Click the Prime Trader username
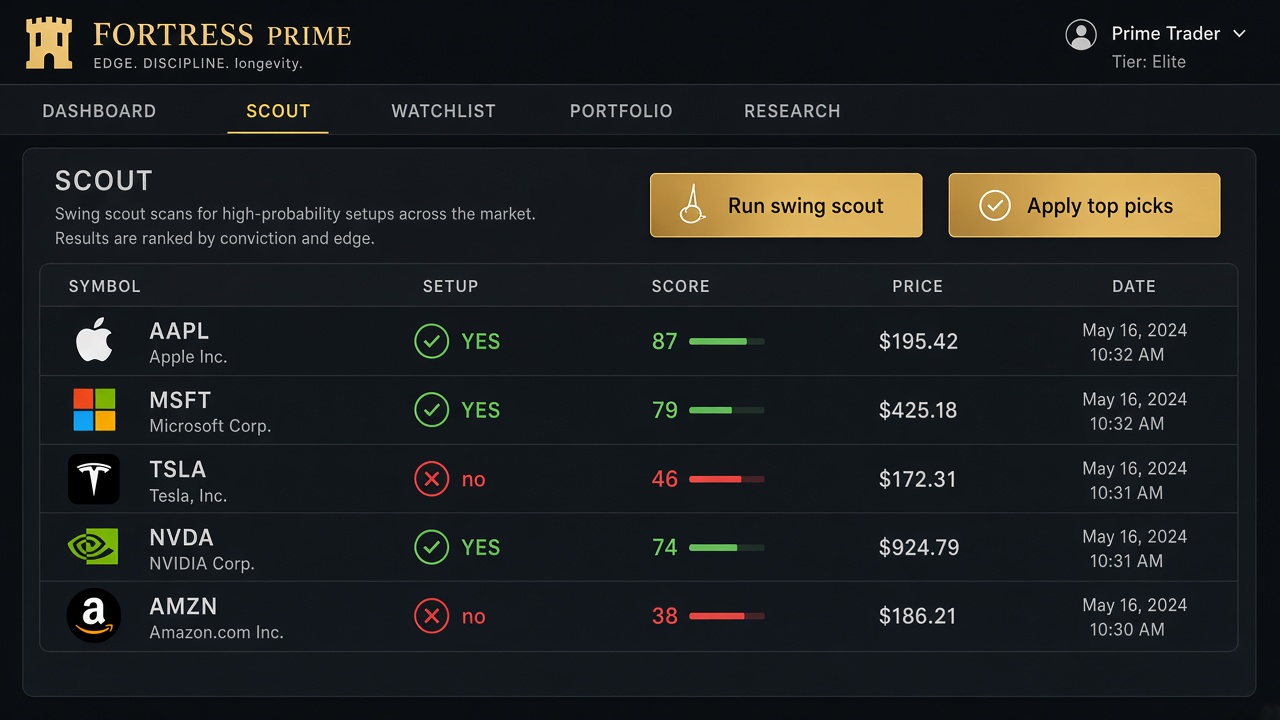Image resolution: width=1280 pixels, height=720 pixels. point(1166,34)
